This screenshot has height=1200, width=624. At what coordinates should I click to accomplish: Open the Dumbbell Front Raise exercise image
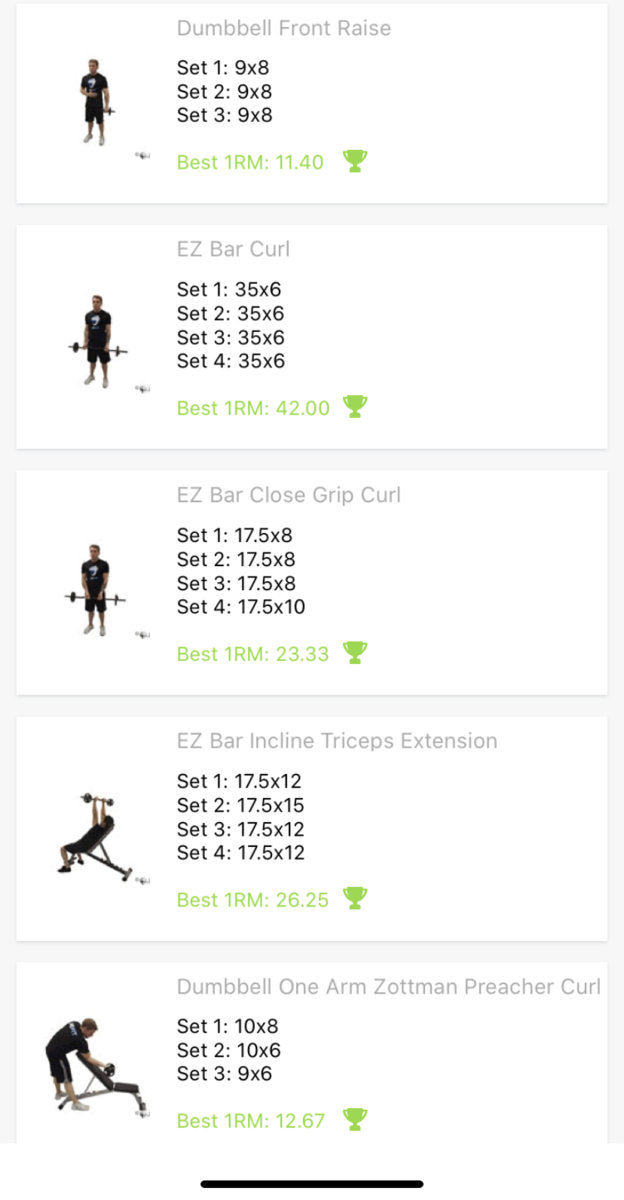[97, 103]
